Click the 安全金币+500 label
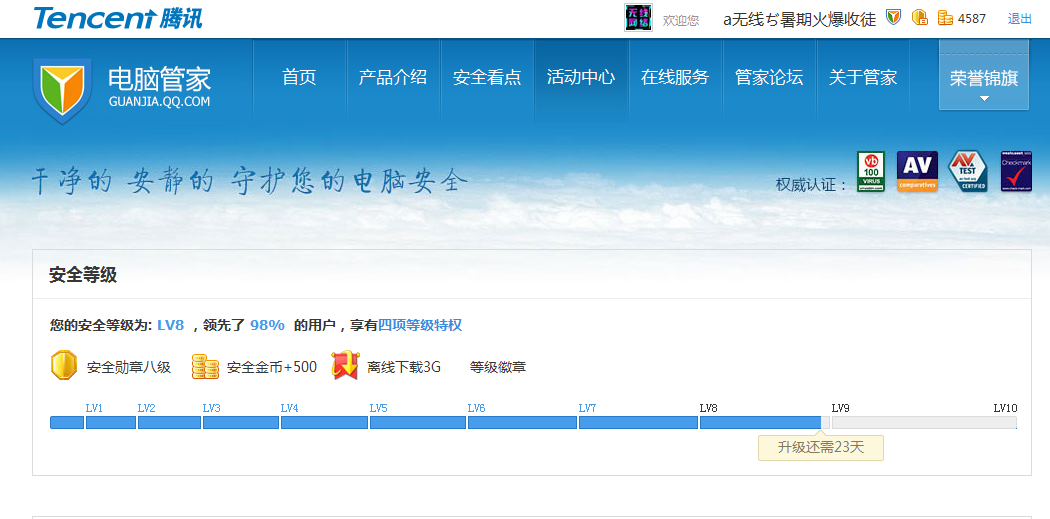The image size is (1050, 519). [x=272, y=367]
